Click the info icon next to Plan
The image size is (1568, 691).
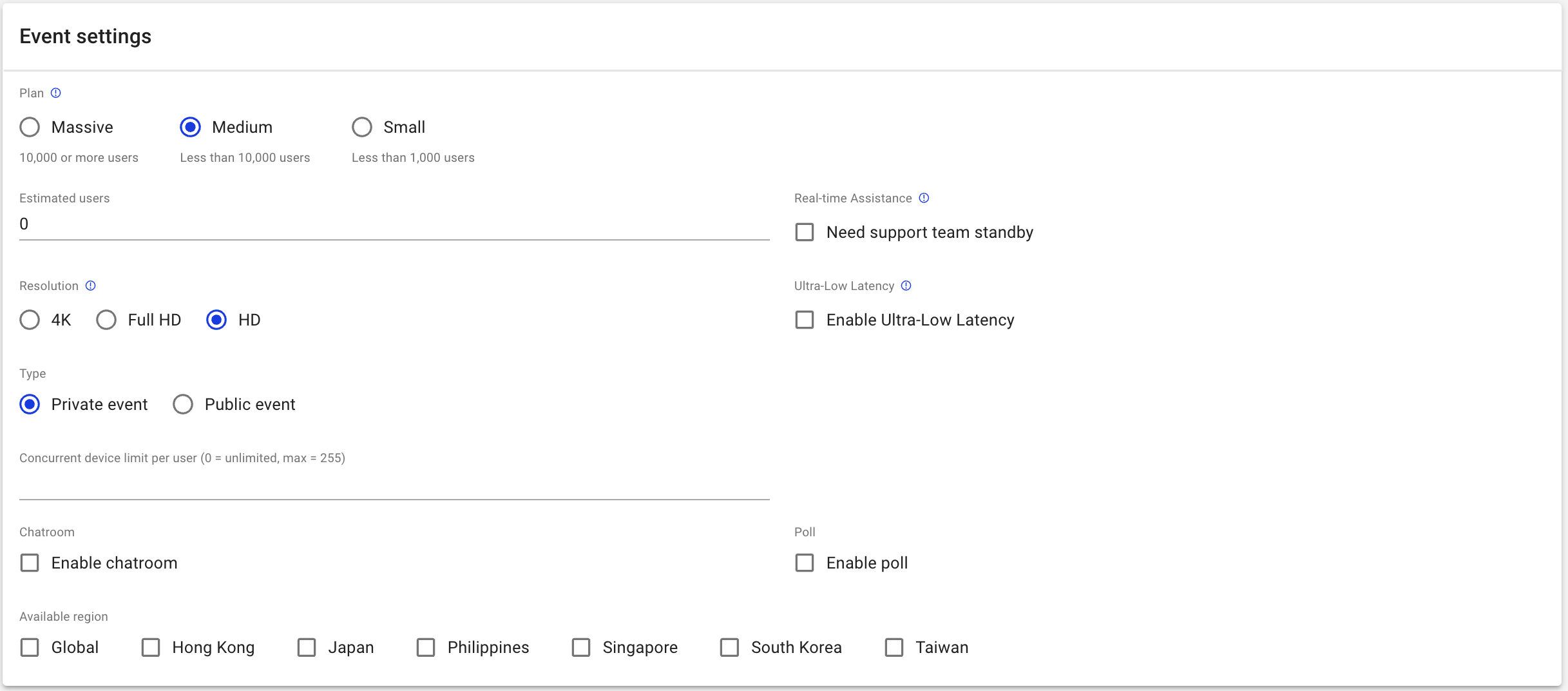pyautogui.click(x=56, y=93)
